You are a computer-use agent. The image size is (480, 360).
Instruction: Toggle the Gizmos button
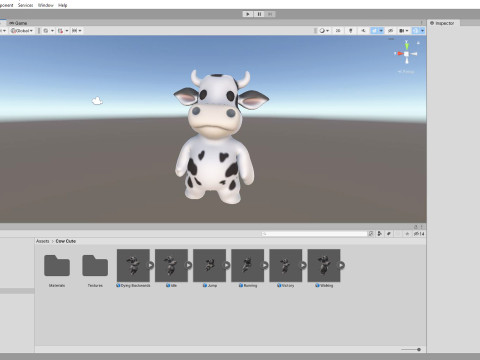point(415,31)
